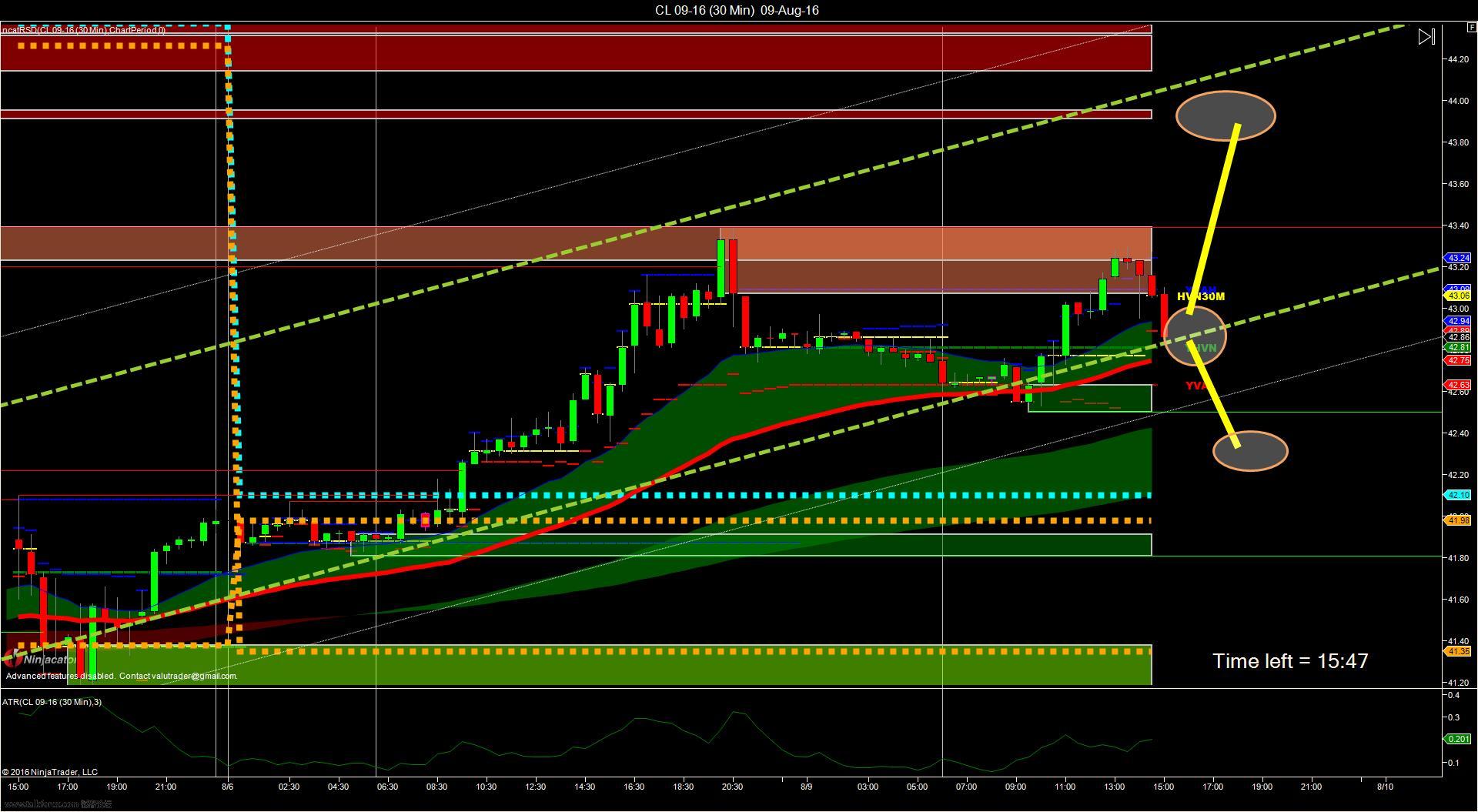1478x812 pixels.
Task: Click the 10:30 time axis label
Action: pos(486,787)
